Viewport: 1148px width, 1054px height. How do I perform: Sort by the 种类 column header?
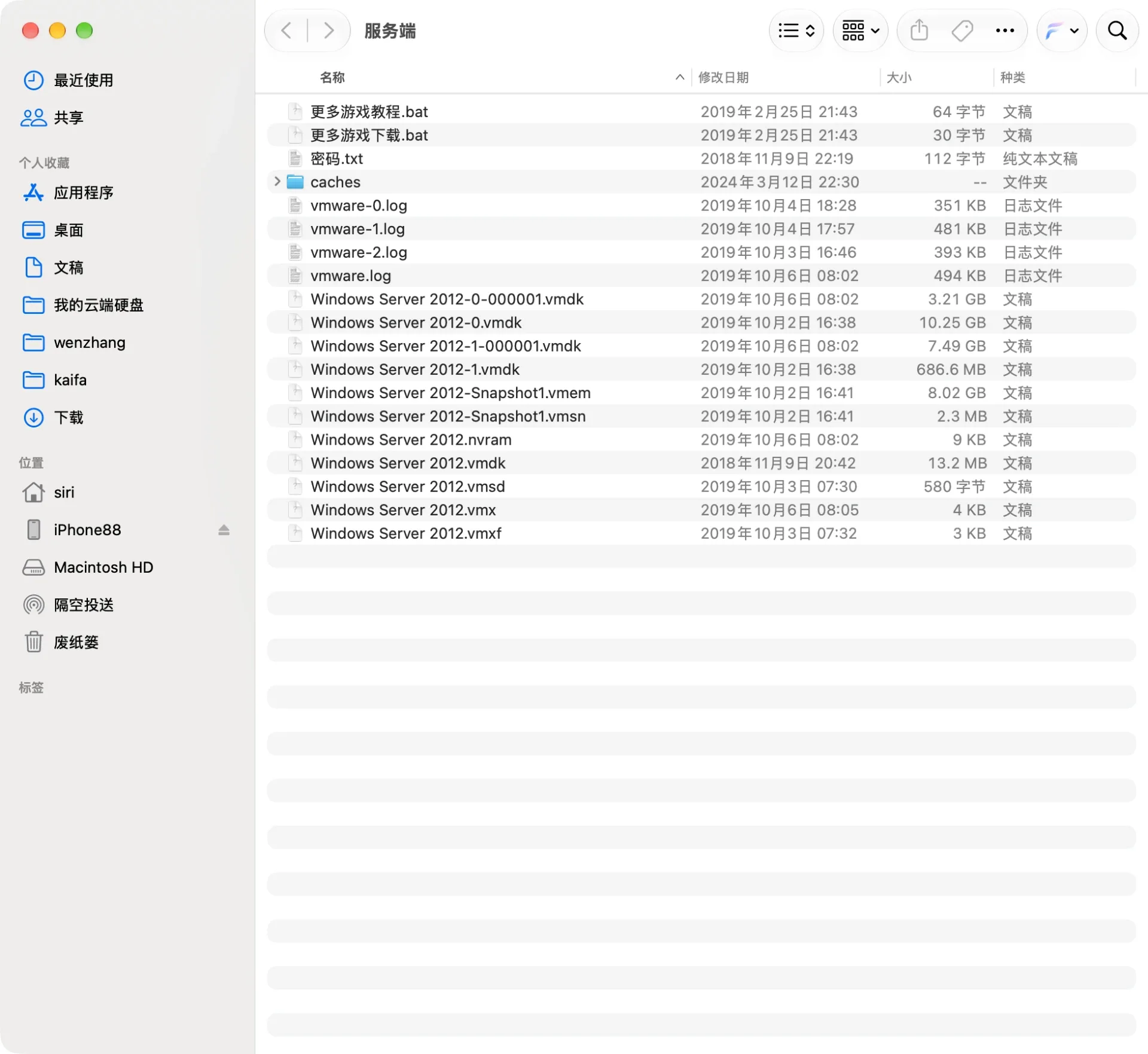(x=1012, y=78)
